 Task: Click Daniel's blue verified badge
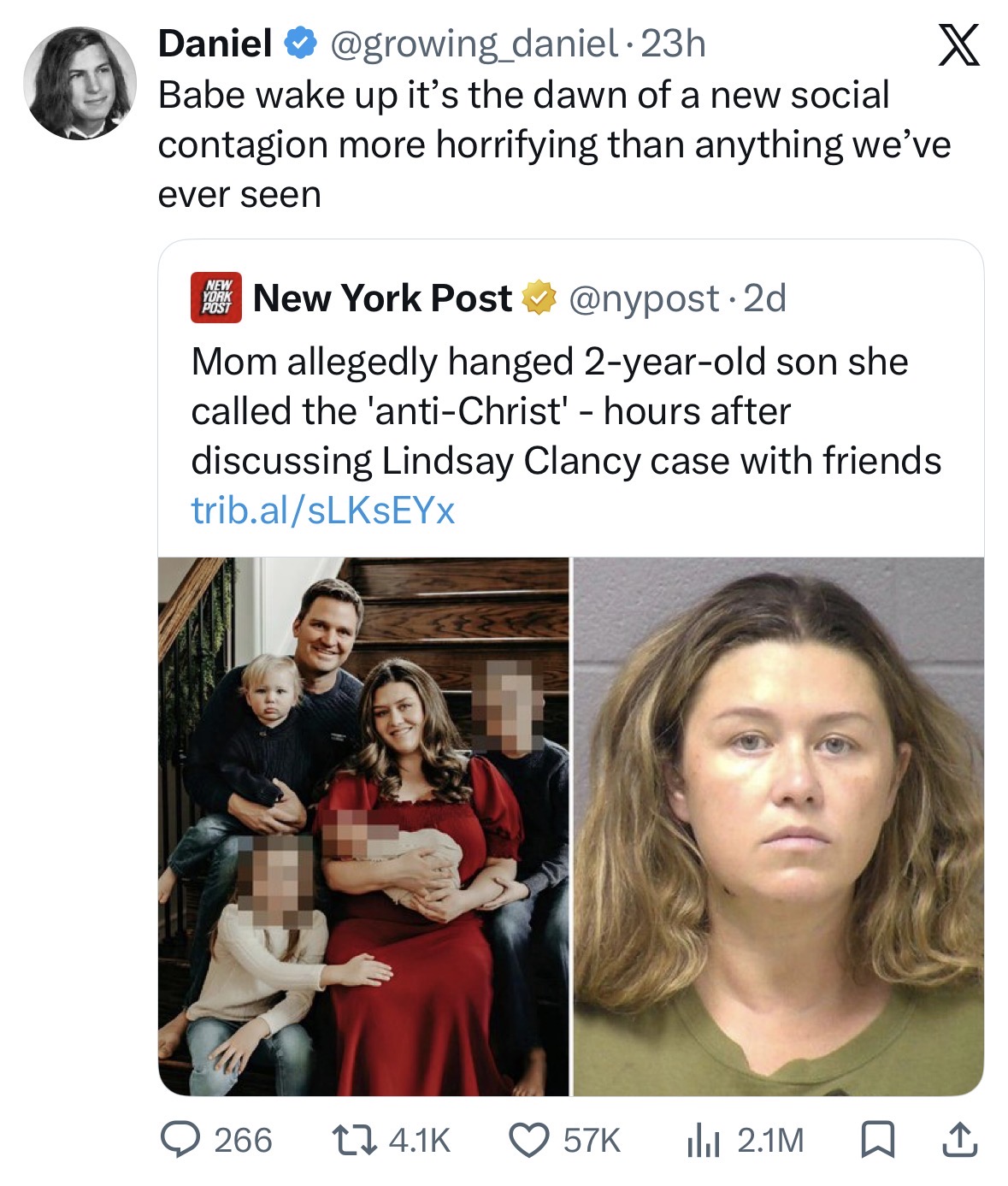click(x=301, y=44)
